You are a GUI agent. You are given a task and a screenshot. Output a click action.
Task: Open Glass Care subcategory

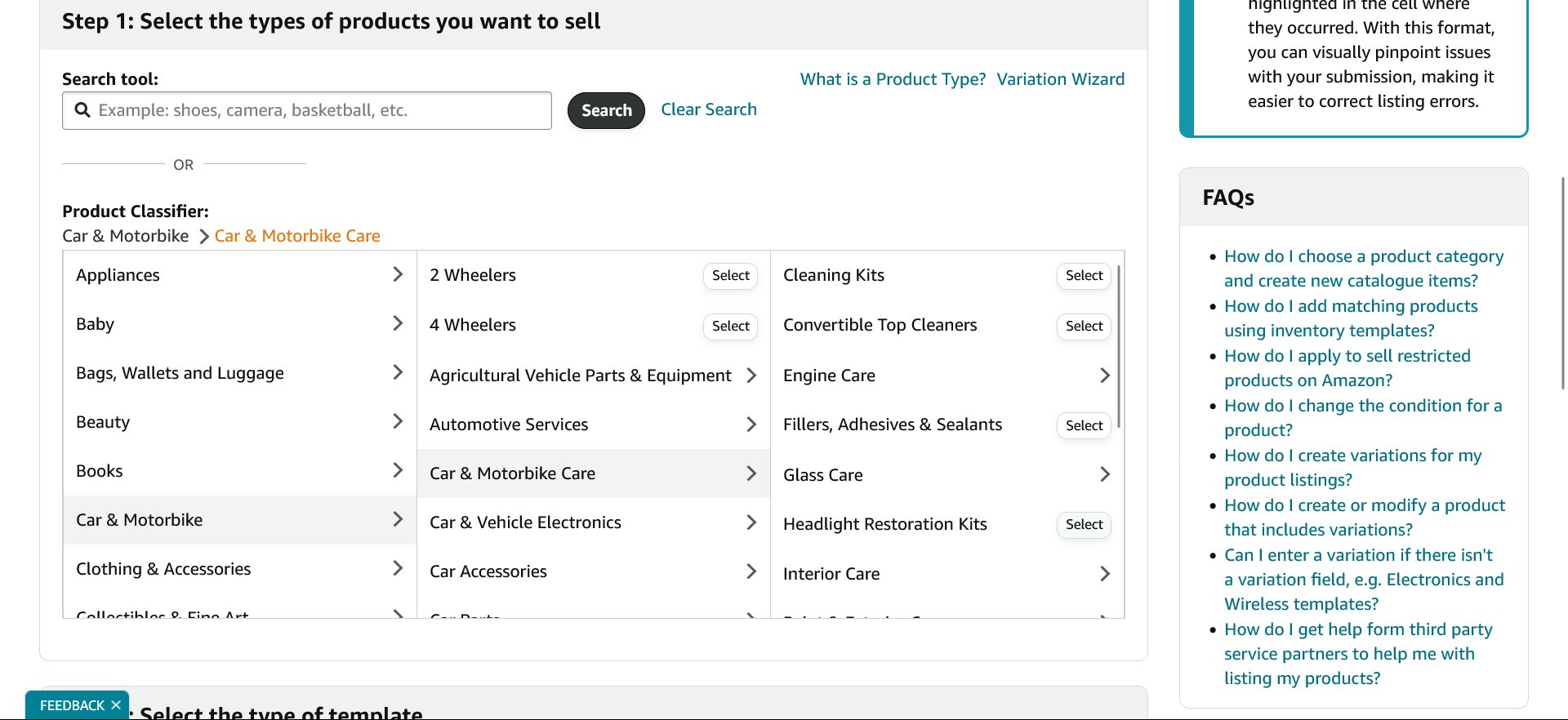coord(947,475)
